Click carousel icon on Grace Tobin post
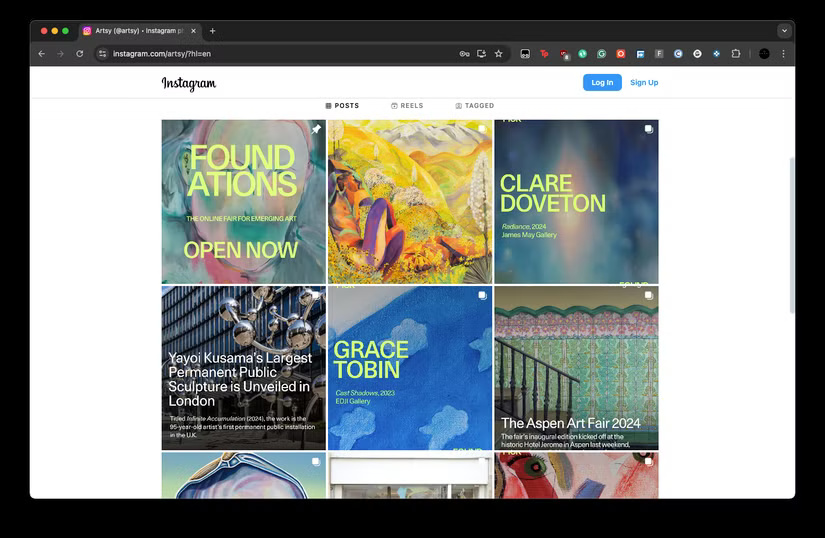The image size is (825, 538). [x=482, y=296]
